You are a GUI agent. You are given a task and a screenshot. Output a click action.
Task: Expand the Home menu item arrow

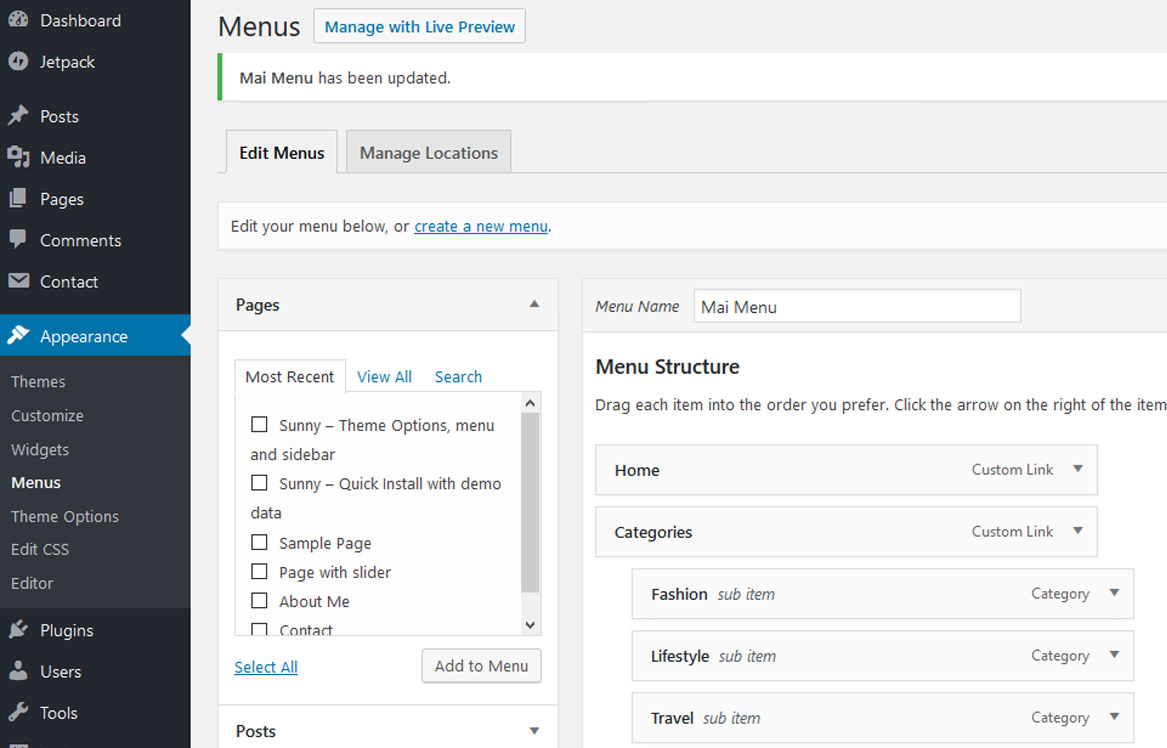(1078, 469)
